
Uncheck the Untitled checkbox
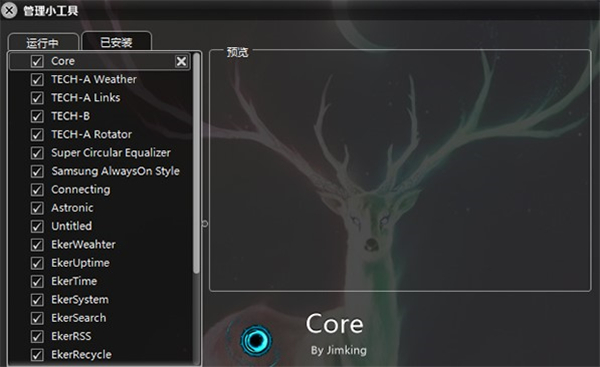pyautogui.click(x=37, y=227)
